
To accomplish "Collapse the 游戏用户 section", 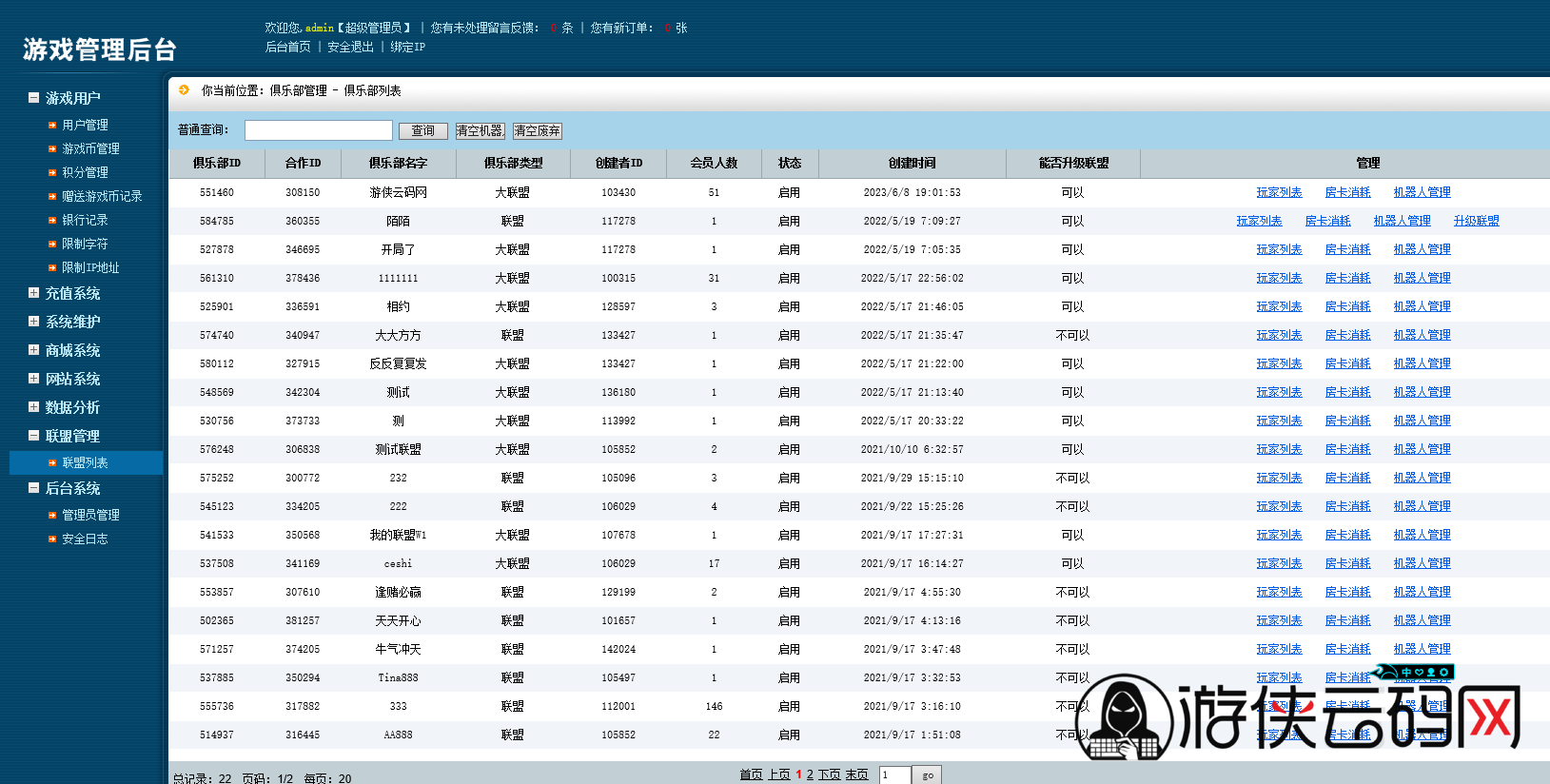I will tap(33, 97).
